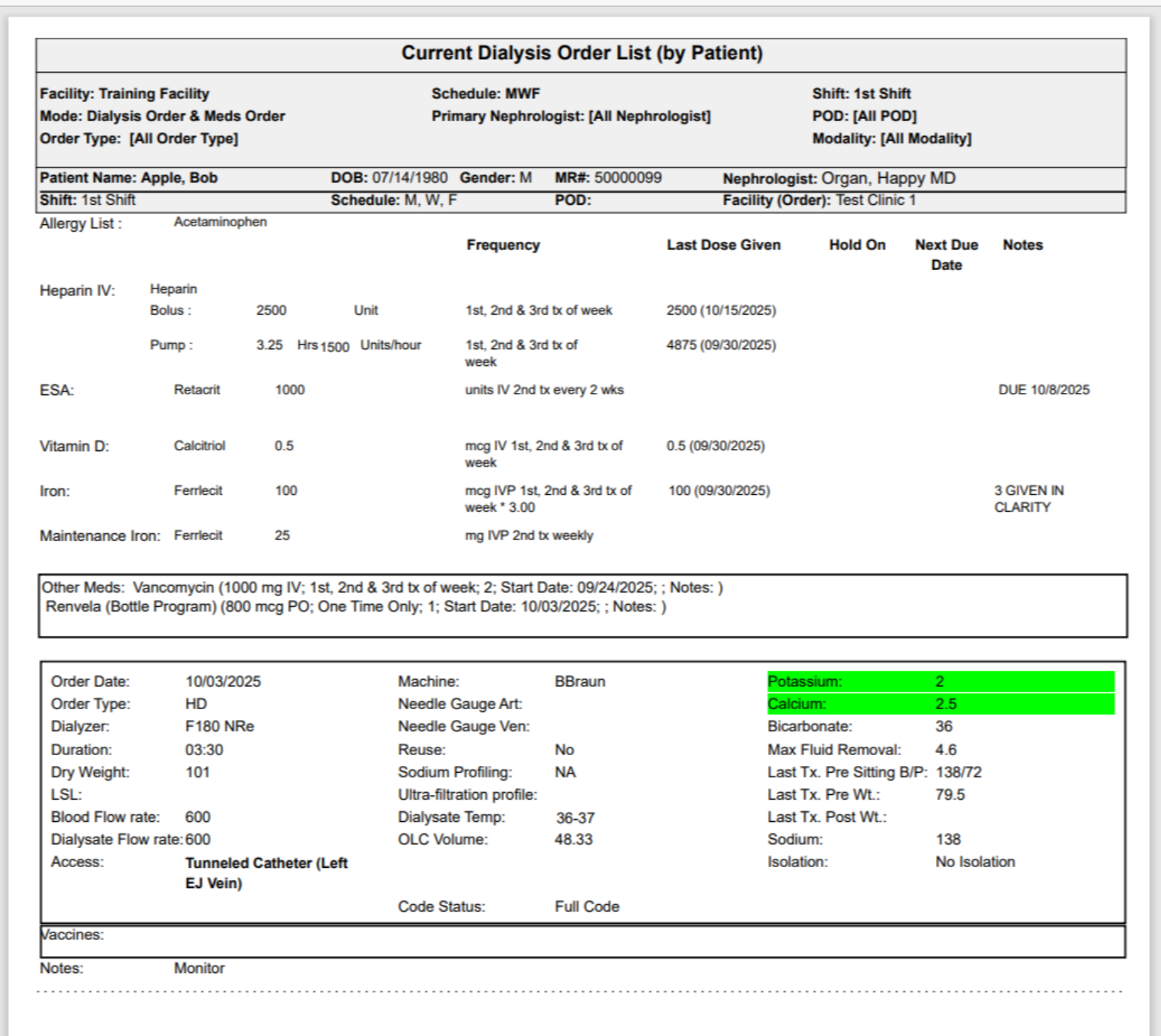Screen dimensions: 1161x1036
Task: Click the highlighted Potassium row
Action: click(941, 681)
